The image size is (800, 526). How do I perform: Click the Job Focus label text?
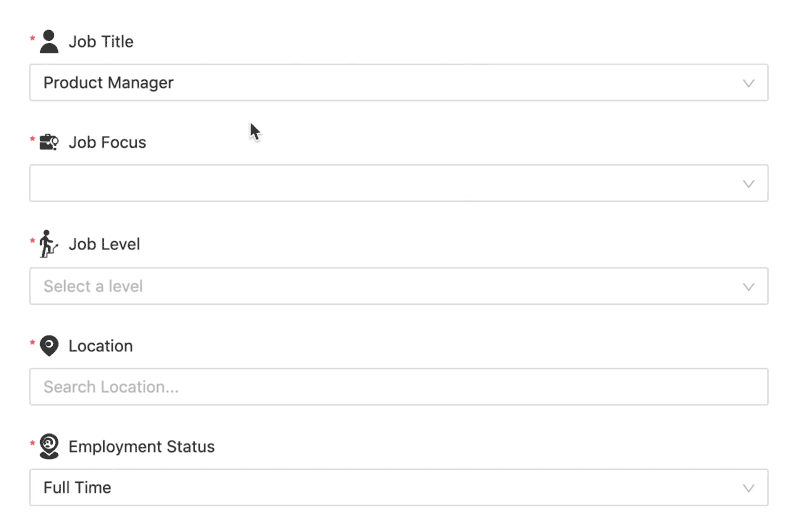click(107, 143)
